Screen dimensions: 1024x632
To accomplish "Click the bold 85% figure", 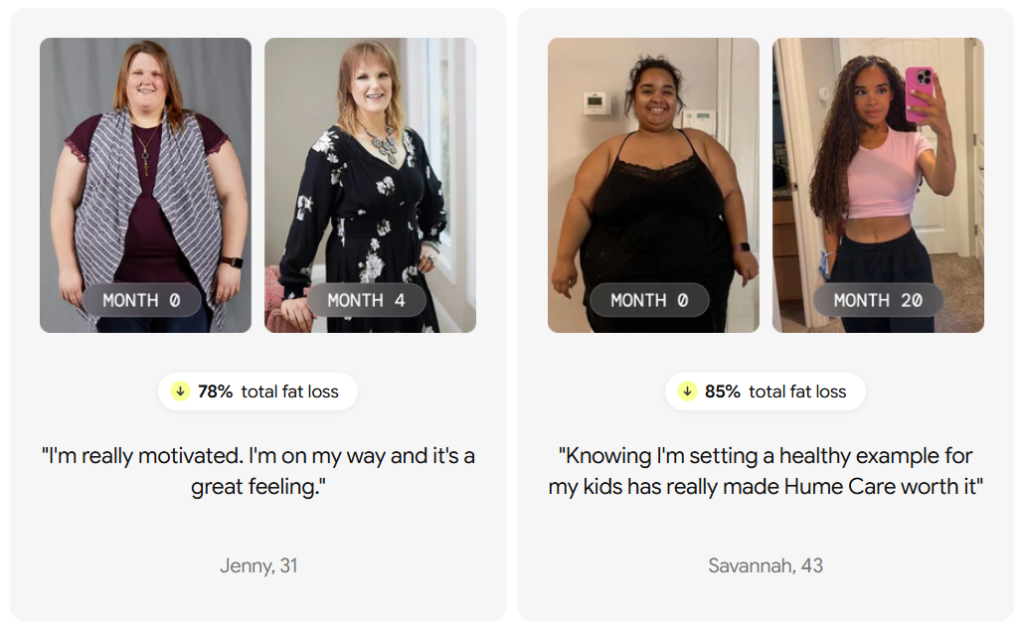I will click(722, 391).
